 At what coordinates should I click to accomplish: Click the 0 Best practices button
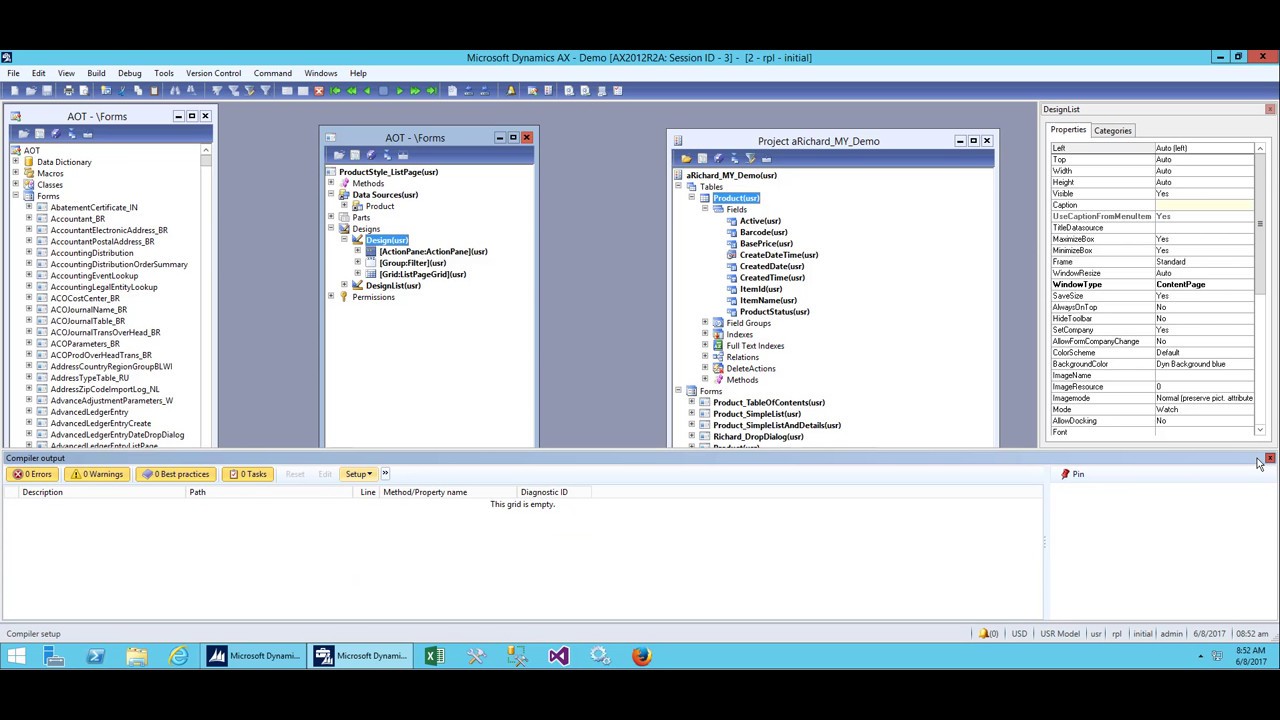pos(176,474)
